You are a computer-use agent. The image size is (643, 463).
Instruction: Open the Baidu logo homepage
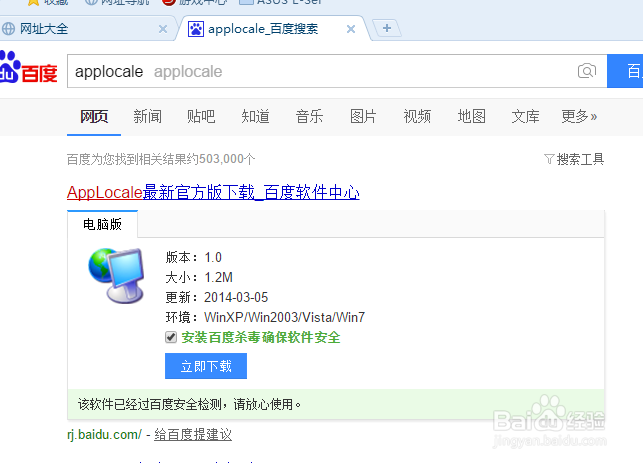pos(29,68)
